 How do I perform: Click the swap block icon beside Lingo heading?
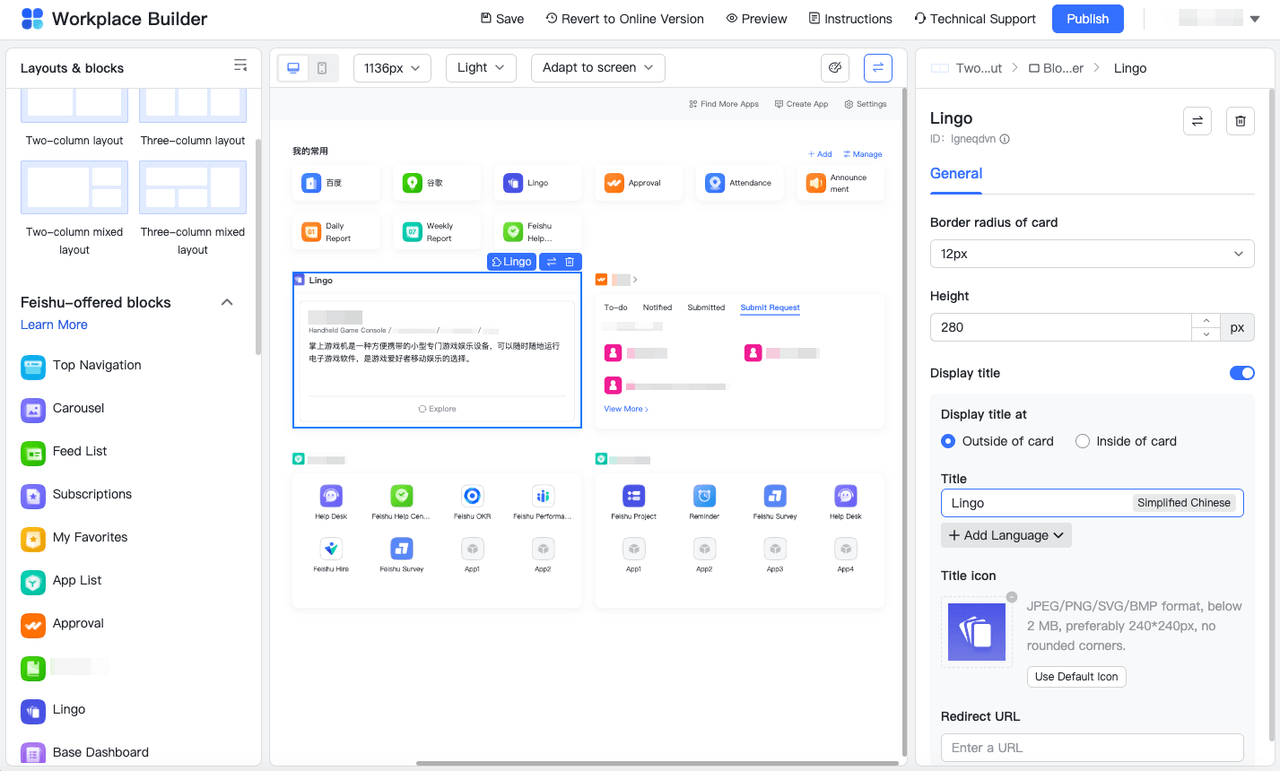[x=1197, y=121]
